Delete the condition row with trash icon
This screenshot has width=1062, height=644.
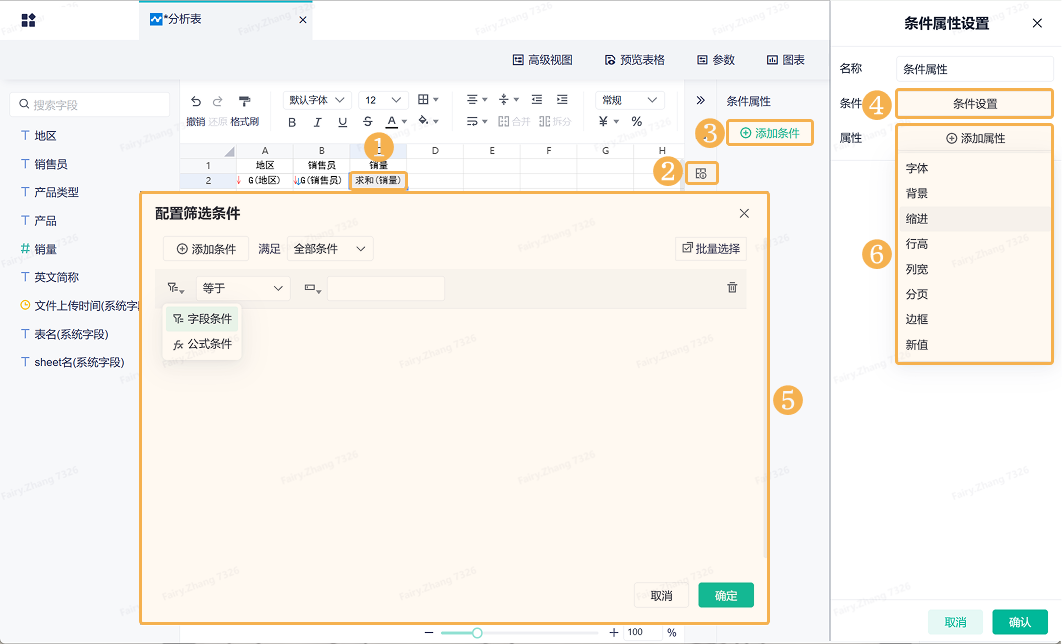[732, 287]
